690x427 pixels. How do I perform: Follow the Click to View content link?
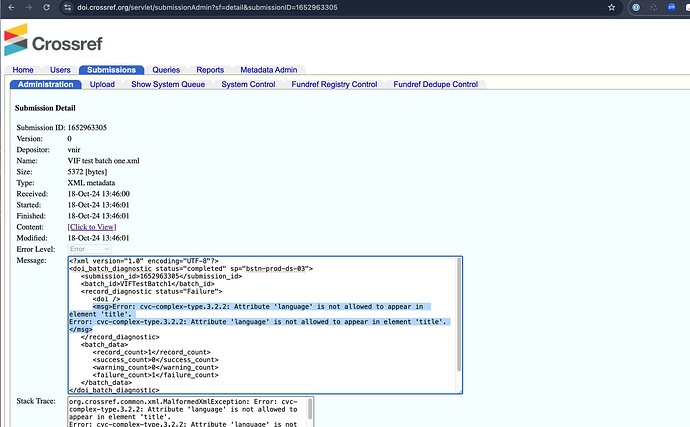(92, 227)
